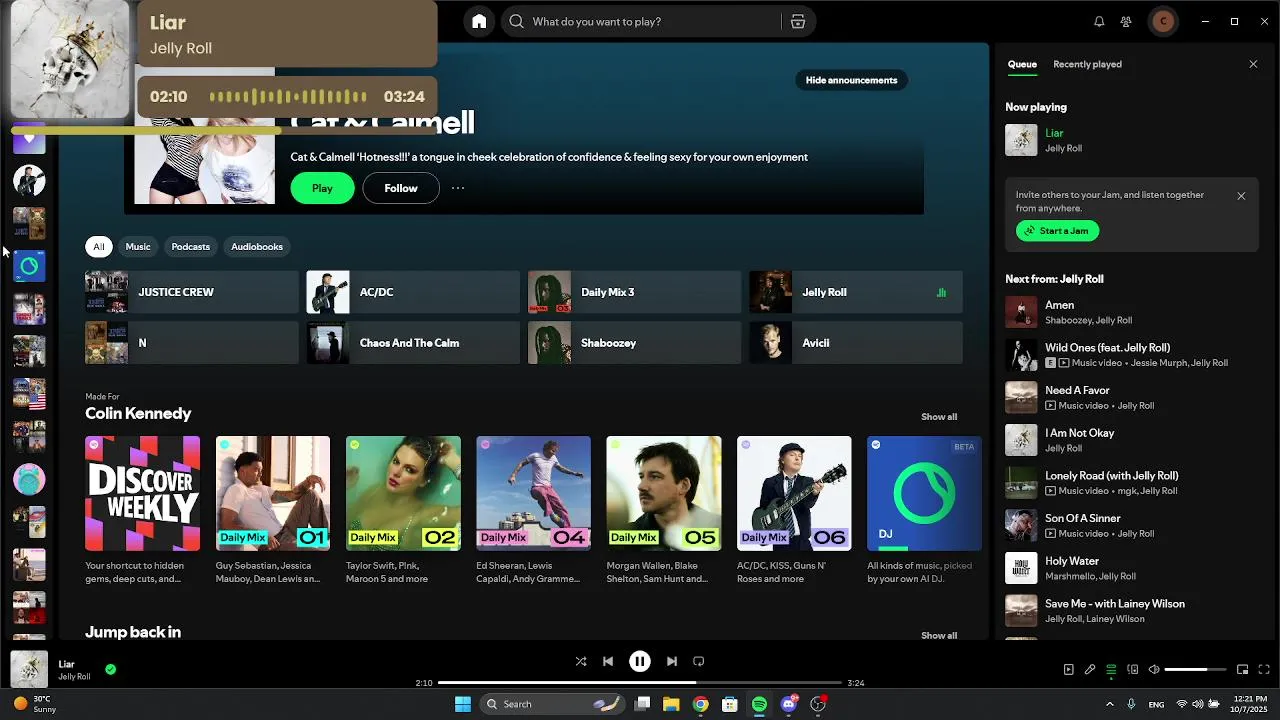
Task: Switch to Recently played tab
Action: pos(1087,64)
